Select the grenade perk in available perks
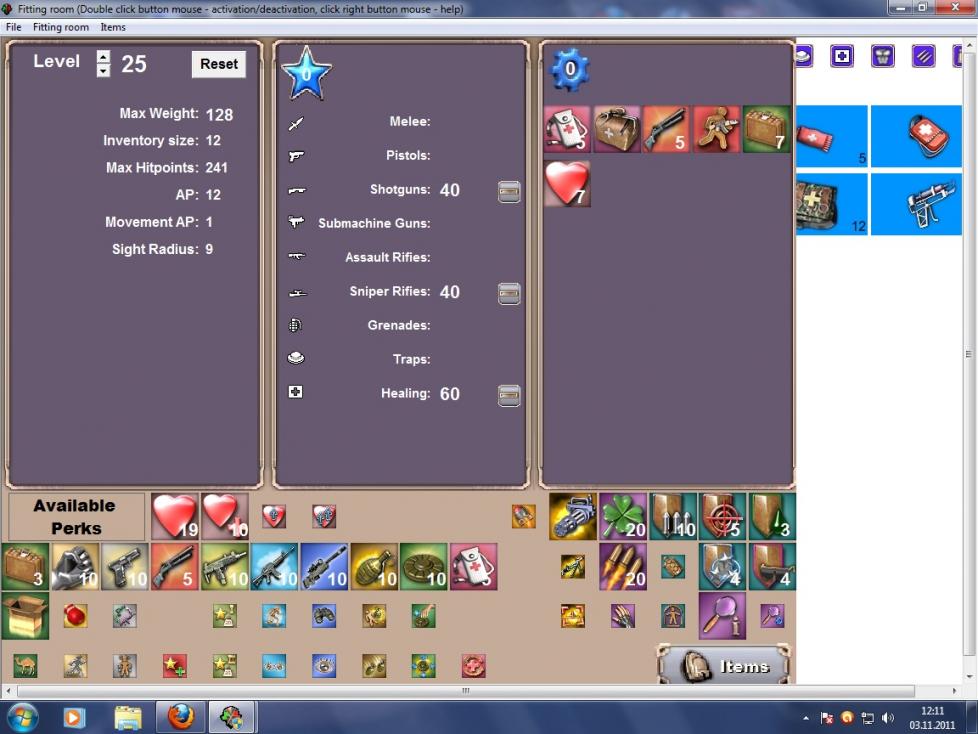Screen dimensions: 978x734 click(374, 567)
